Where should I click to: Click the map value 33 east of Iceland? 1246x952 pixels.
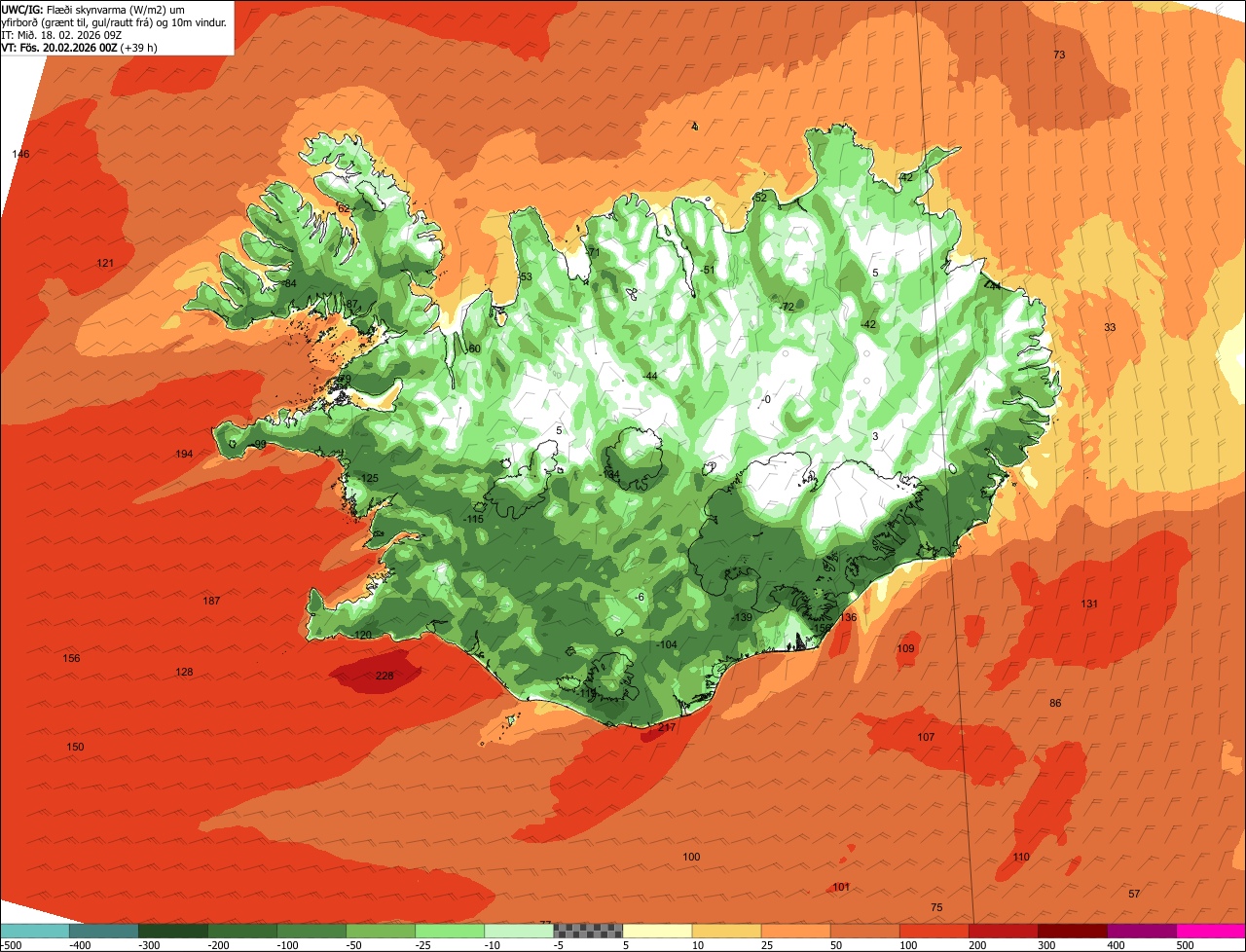[x=1110, y=327]
